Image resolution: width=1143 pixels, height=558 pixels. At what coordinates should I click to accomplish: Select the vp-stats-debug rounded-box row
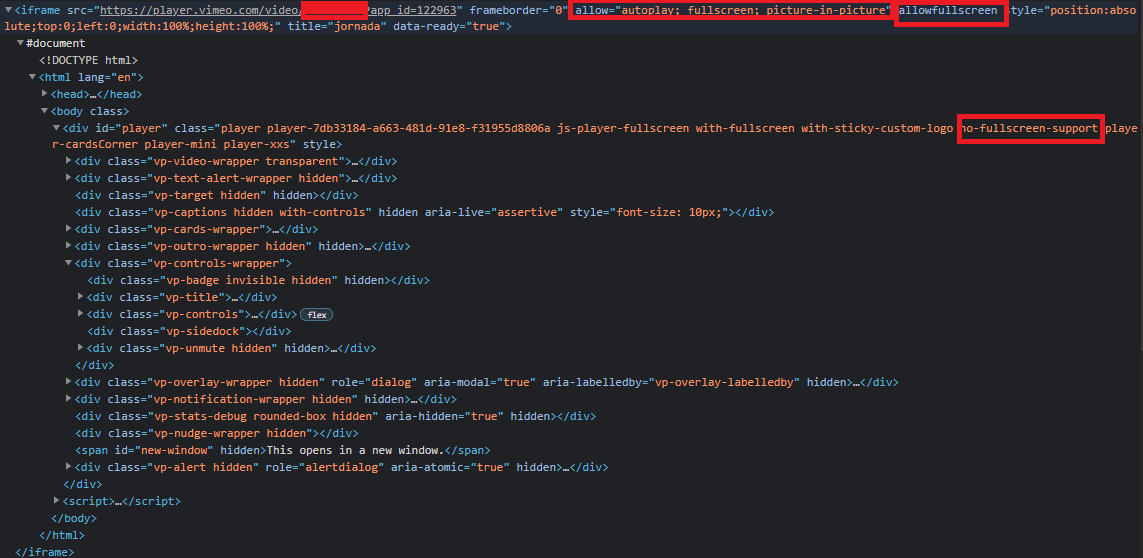point(335,416)
